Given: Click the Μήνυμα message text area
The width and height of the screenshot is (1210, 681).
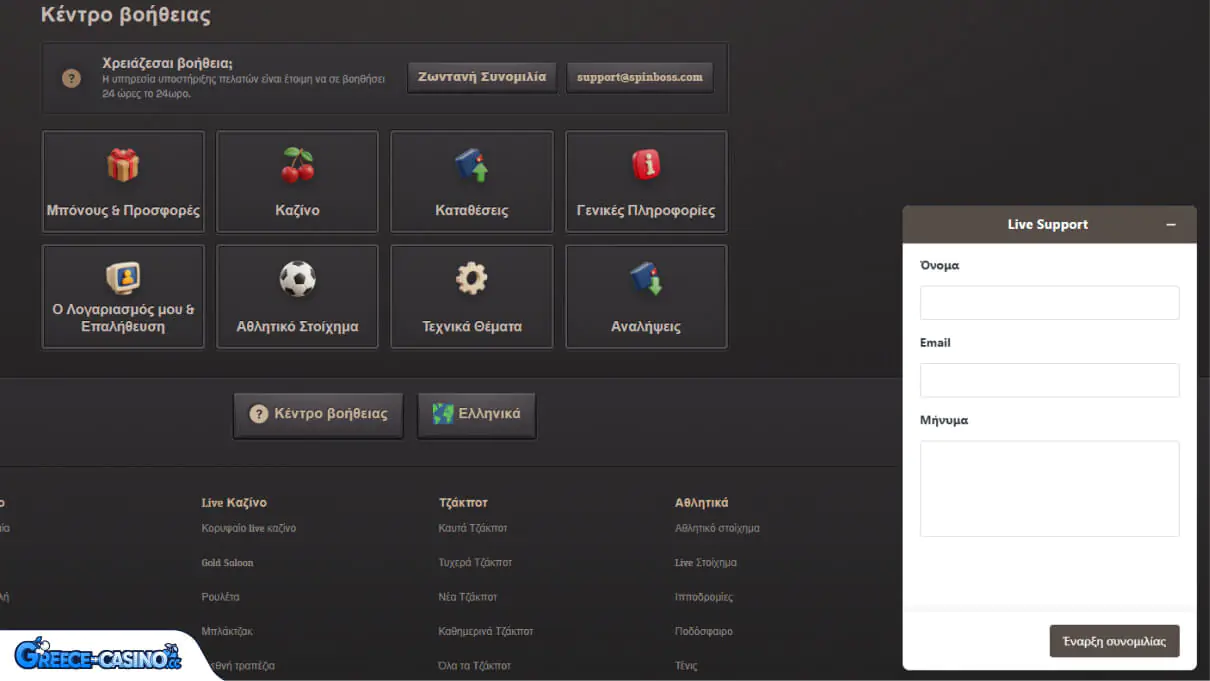Looking at the screenshot, I should 1049,488.
